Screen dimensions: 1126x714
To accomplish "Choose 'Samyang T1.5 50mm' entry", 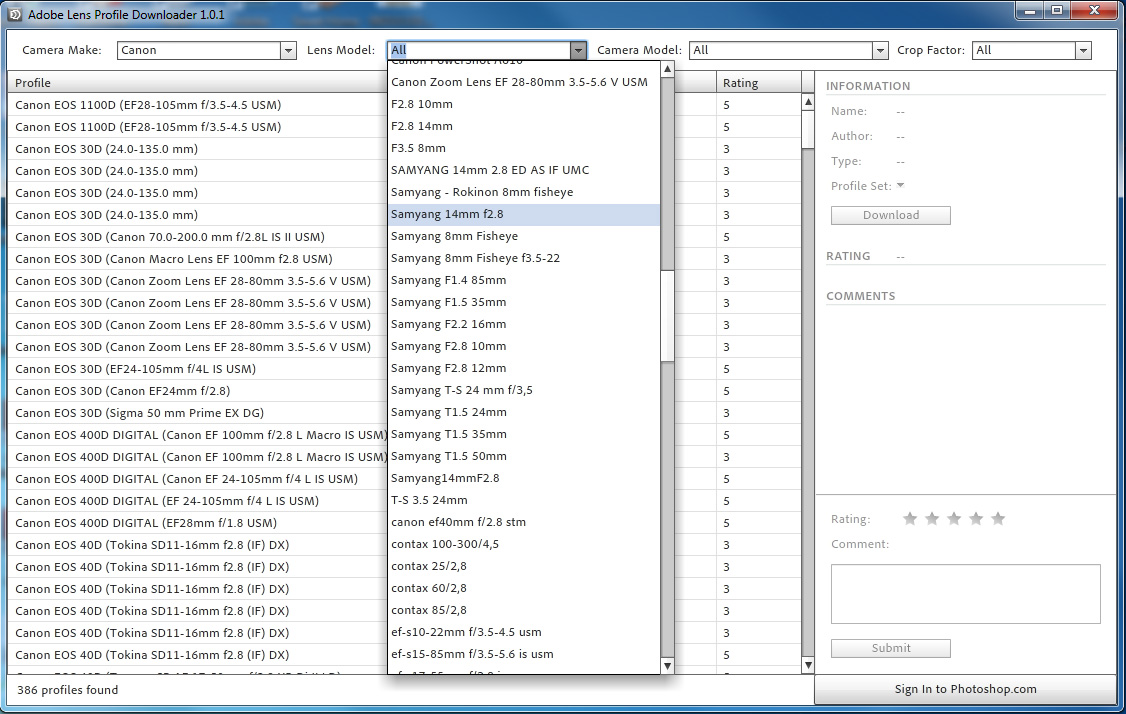I will point(524,456).
